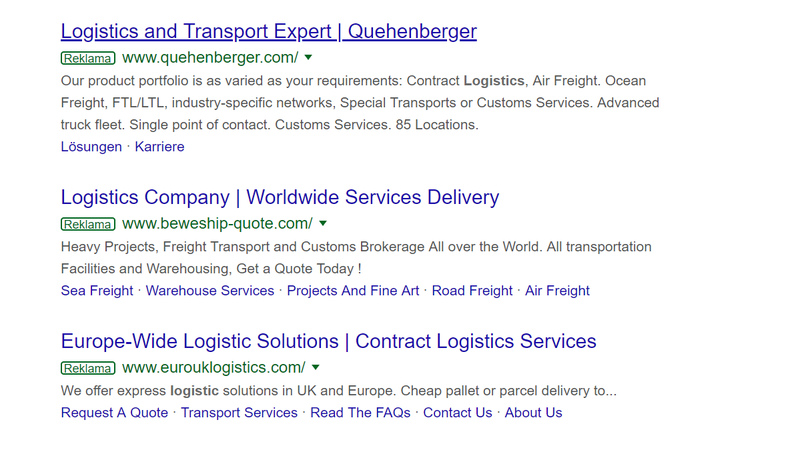Open Europe-Wide Logistic Solutions title link
The width and height of the screenshot is (800, 450).
(328, 341)
